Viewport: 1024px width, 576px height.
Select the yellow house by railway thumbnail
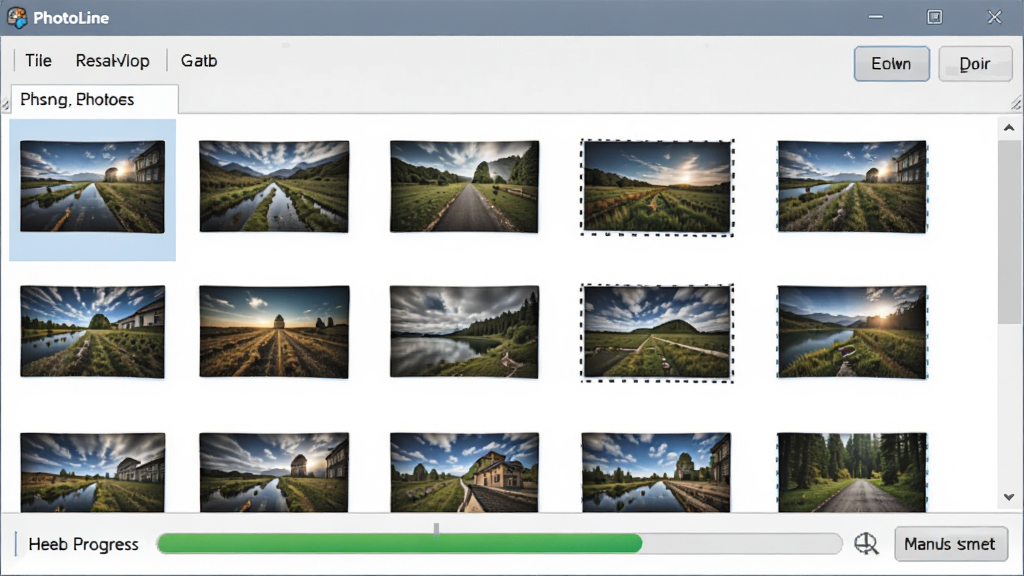coord(464,472)
